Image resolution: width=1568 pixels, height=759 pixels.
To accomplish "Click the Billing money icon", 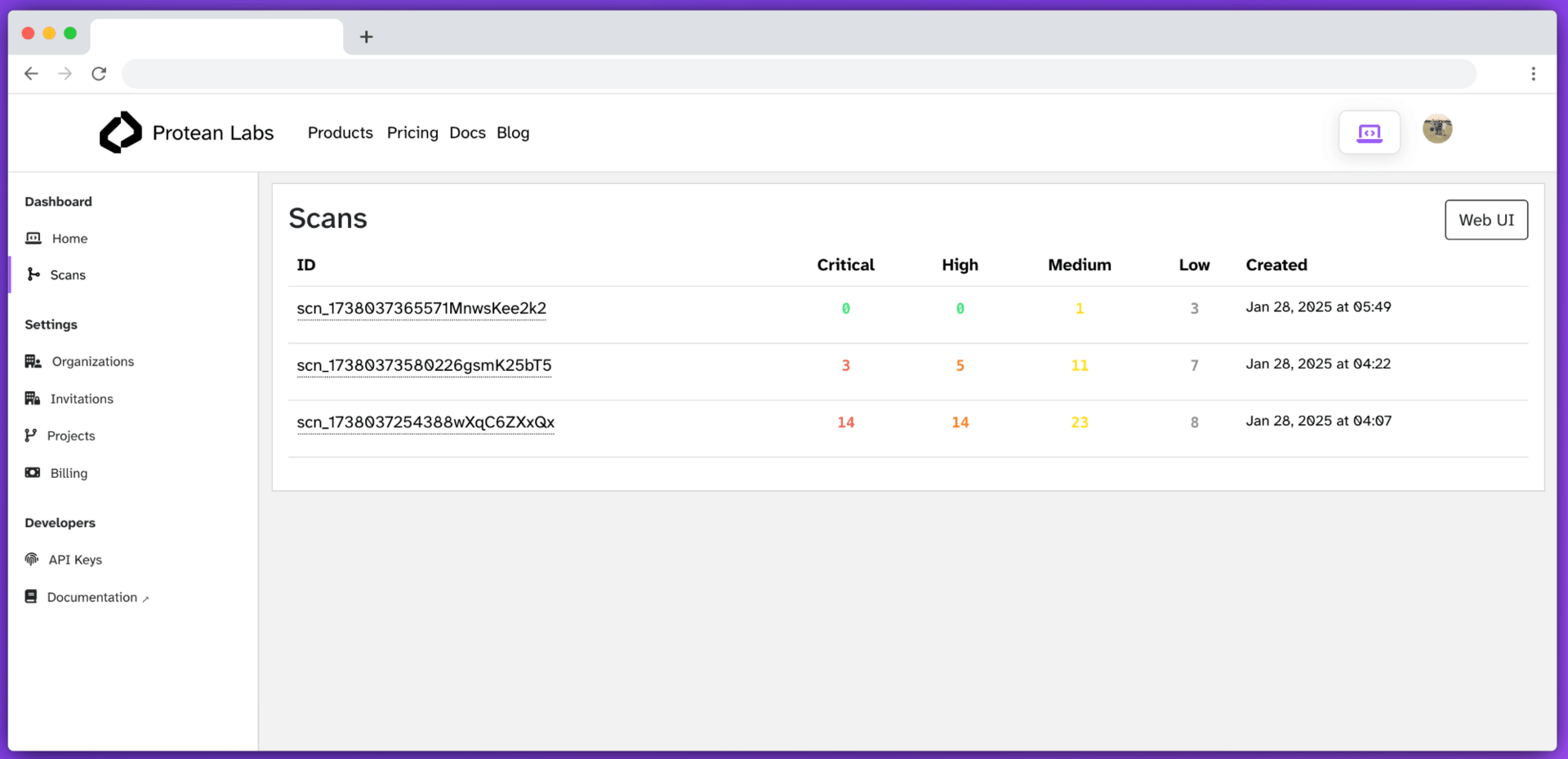I will point(33,473).
